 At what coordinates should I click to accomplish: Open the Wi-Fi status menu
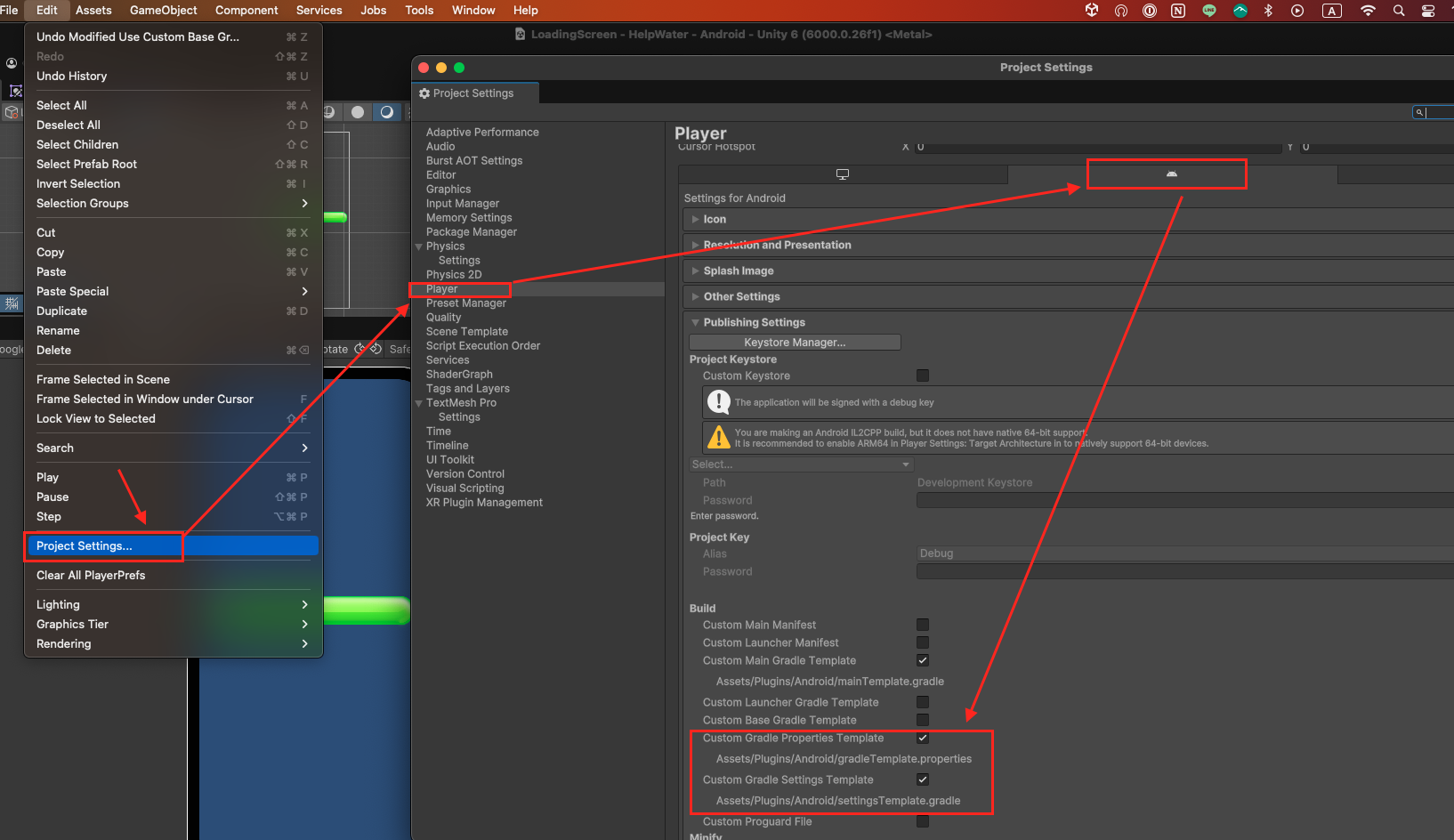pyautogui.click(x=1368, y=11)
